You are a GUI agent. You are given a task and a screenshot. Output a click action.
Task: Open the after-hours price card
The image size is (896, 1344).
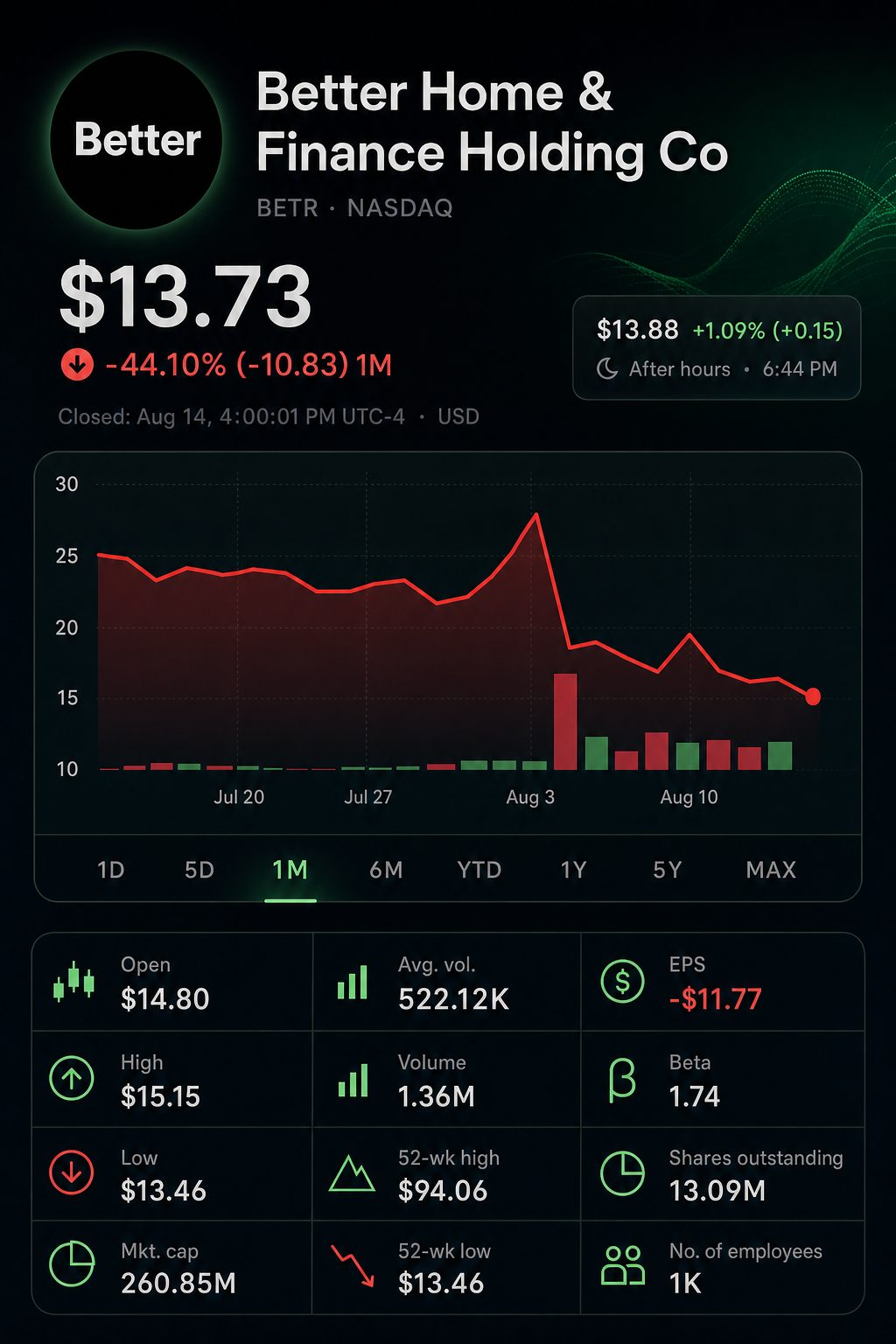(717, 348)
